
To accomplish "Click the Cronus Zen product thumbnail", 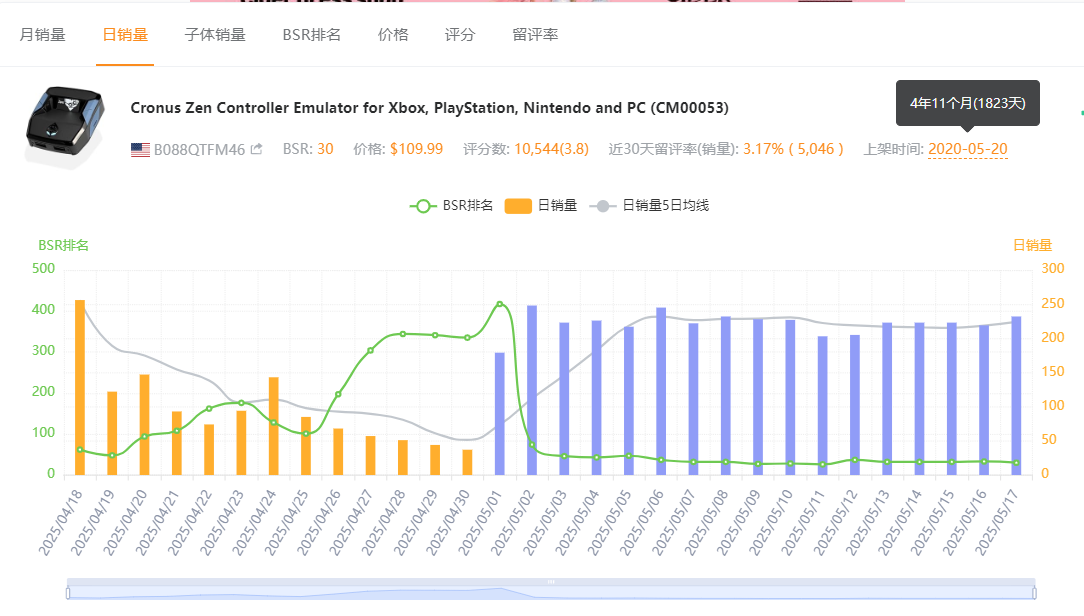I will (x=65, y=127).
